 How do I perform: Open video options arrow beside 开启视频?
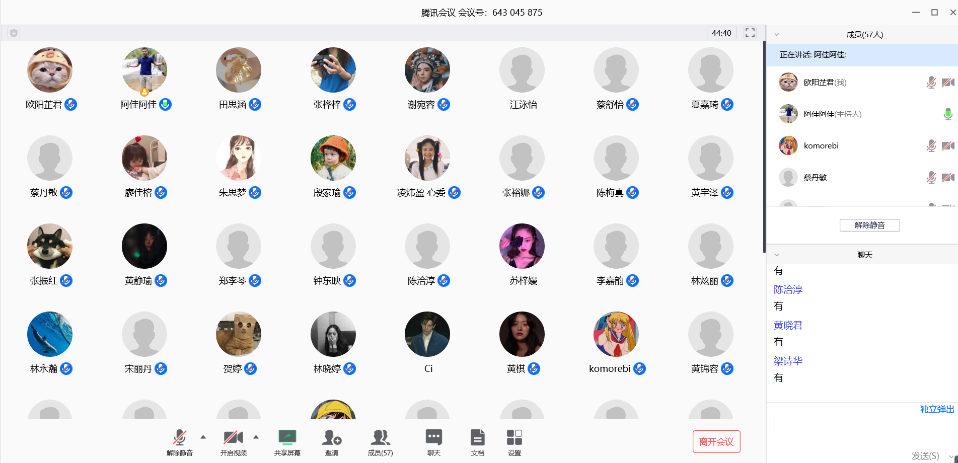(x=256, y=437)
